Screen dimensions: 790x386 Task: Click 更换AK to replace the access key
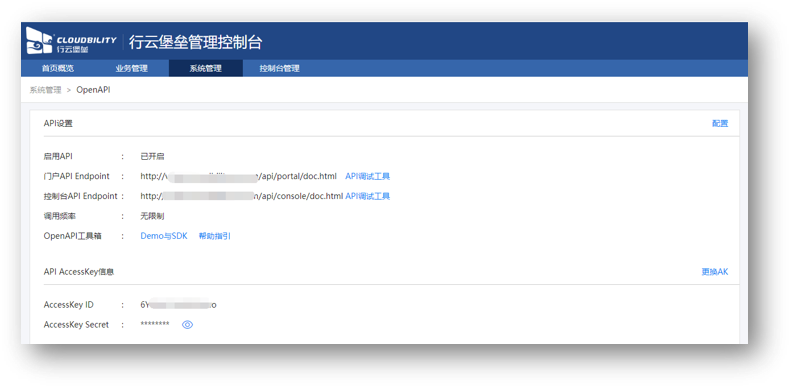[x=715, y=272]
